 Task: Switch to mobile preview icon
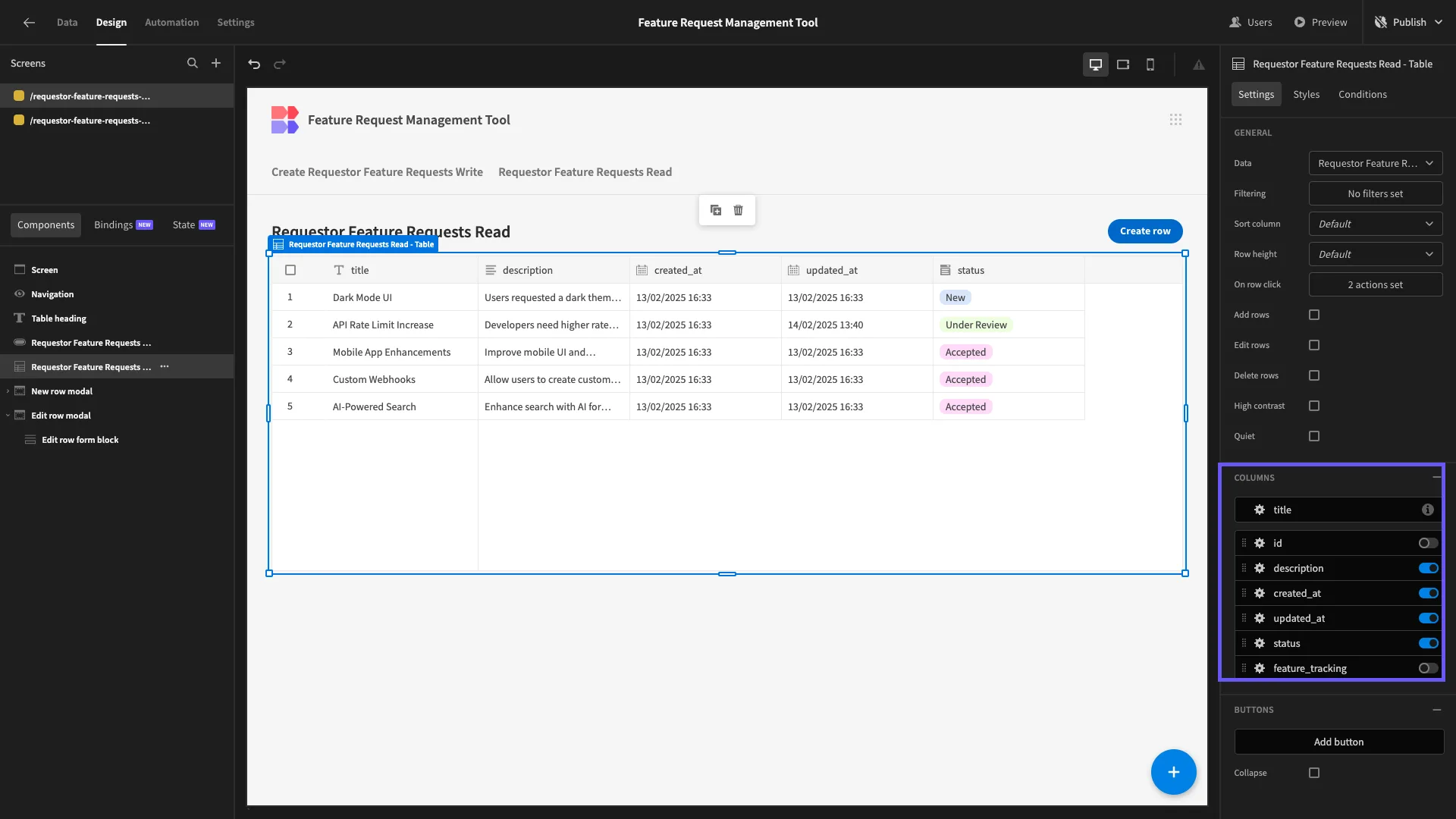point(1150,64)
